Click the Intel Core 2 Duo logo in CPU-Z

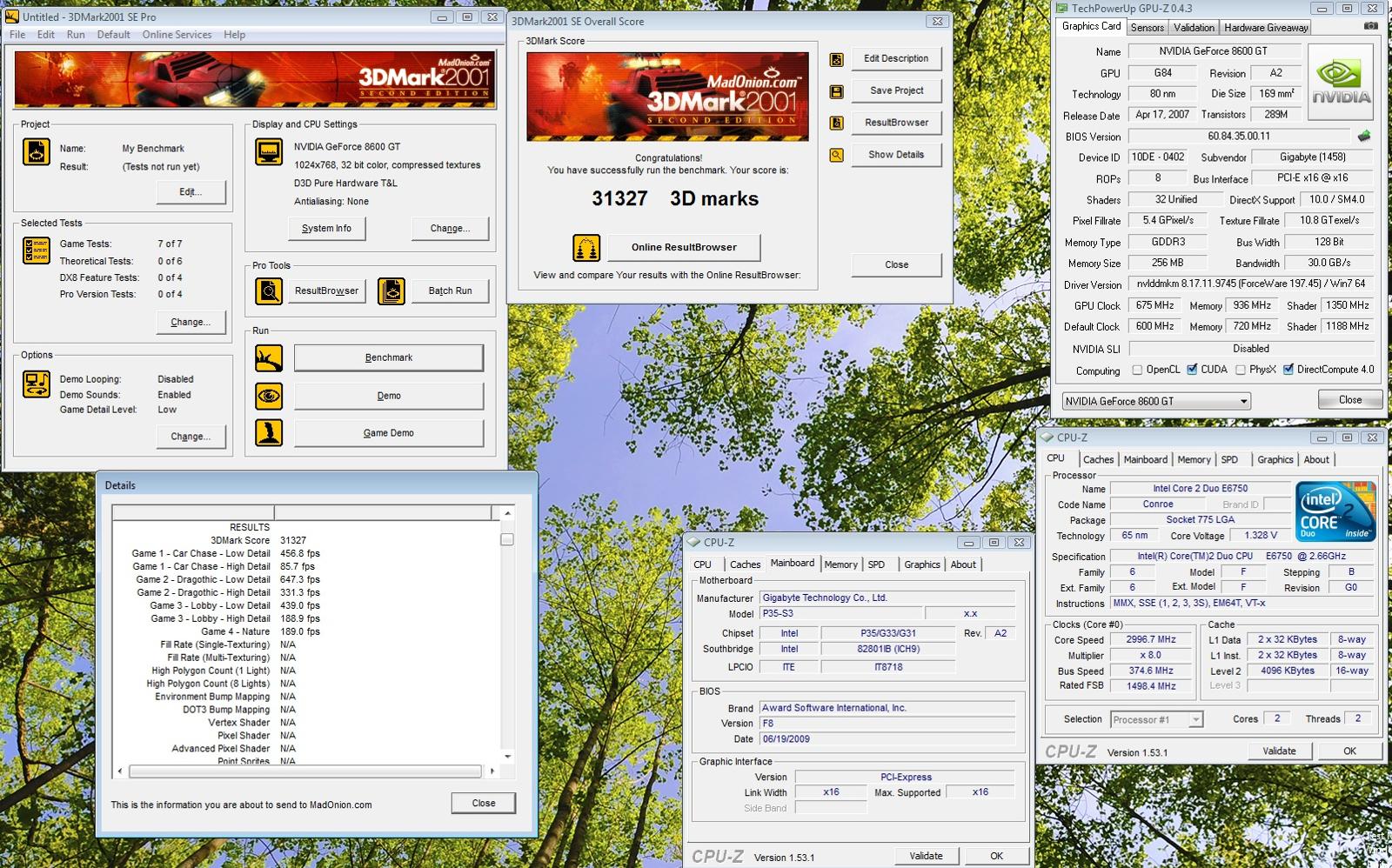pos(1335,511)
